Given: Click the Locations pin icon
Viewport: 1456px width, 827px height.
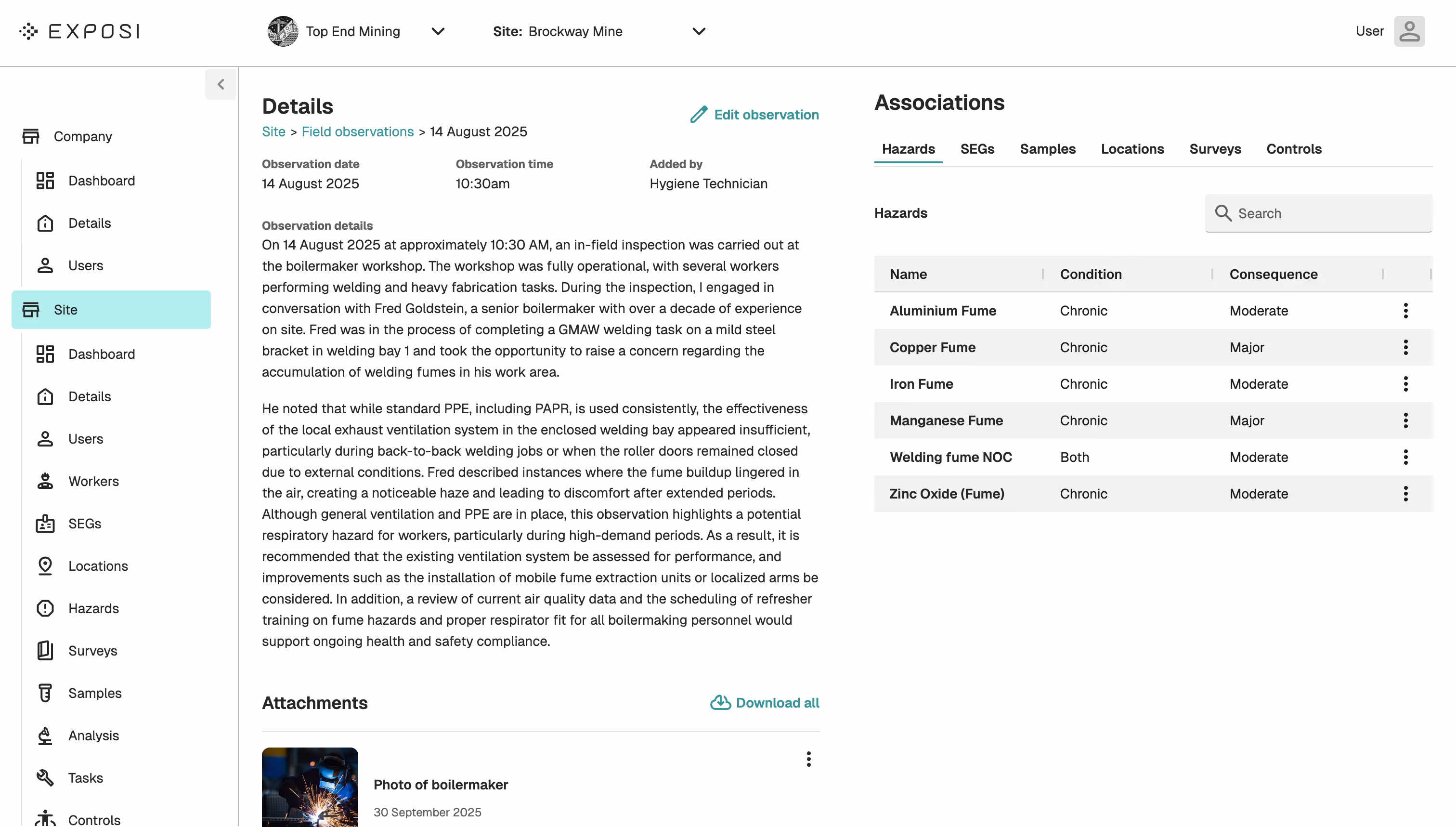Looking at the screenshot, I should click(45, 566).
